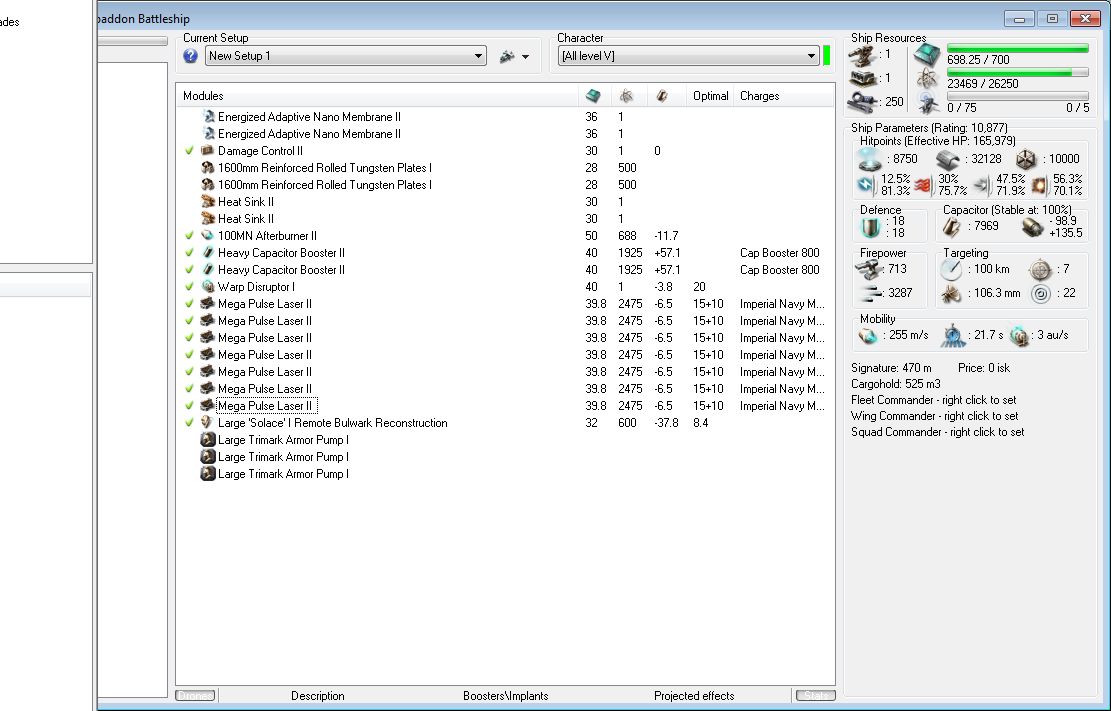Viewport: 1111px width, 711px height.
Task: Click the launcher hardpoints icon in Ship Resources
Action: click(862, 78)
